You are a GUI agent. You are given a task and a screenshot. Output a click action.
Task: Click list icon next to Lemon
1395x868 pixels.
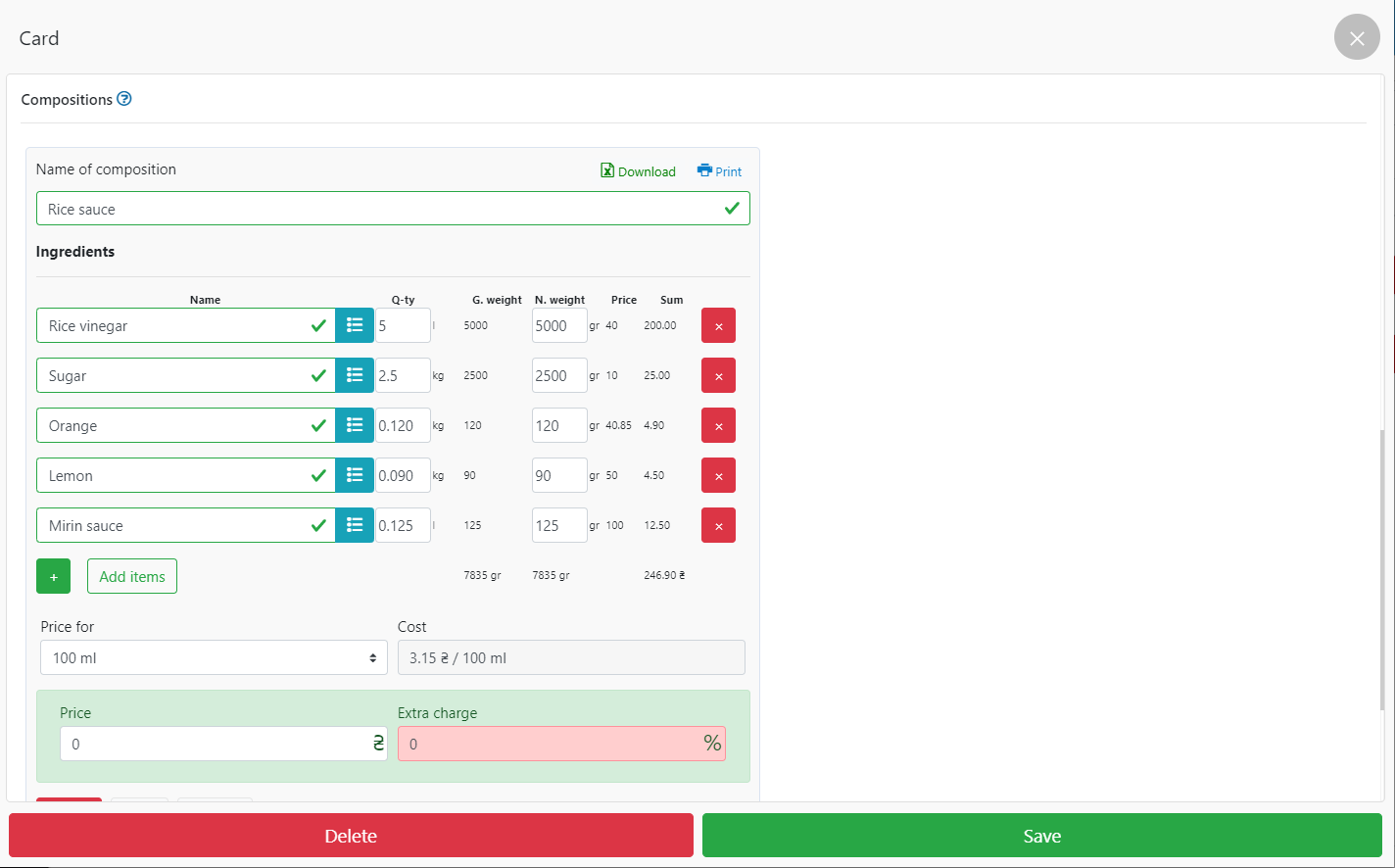(355, 475)
